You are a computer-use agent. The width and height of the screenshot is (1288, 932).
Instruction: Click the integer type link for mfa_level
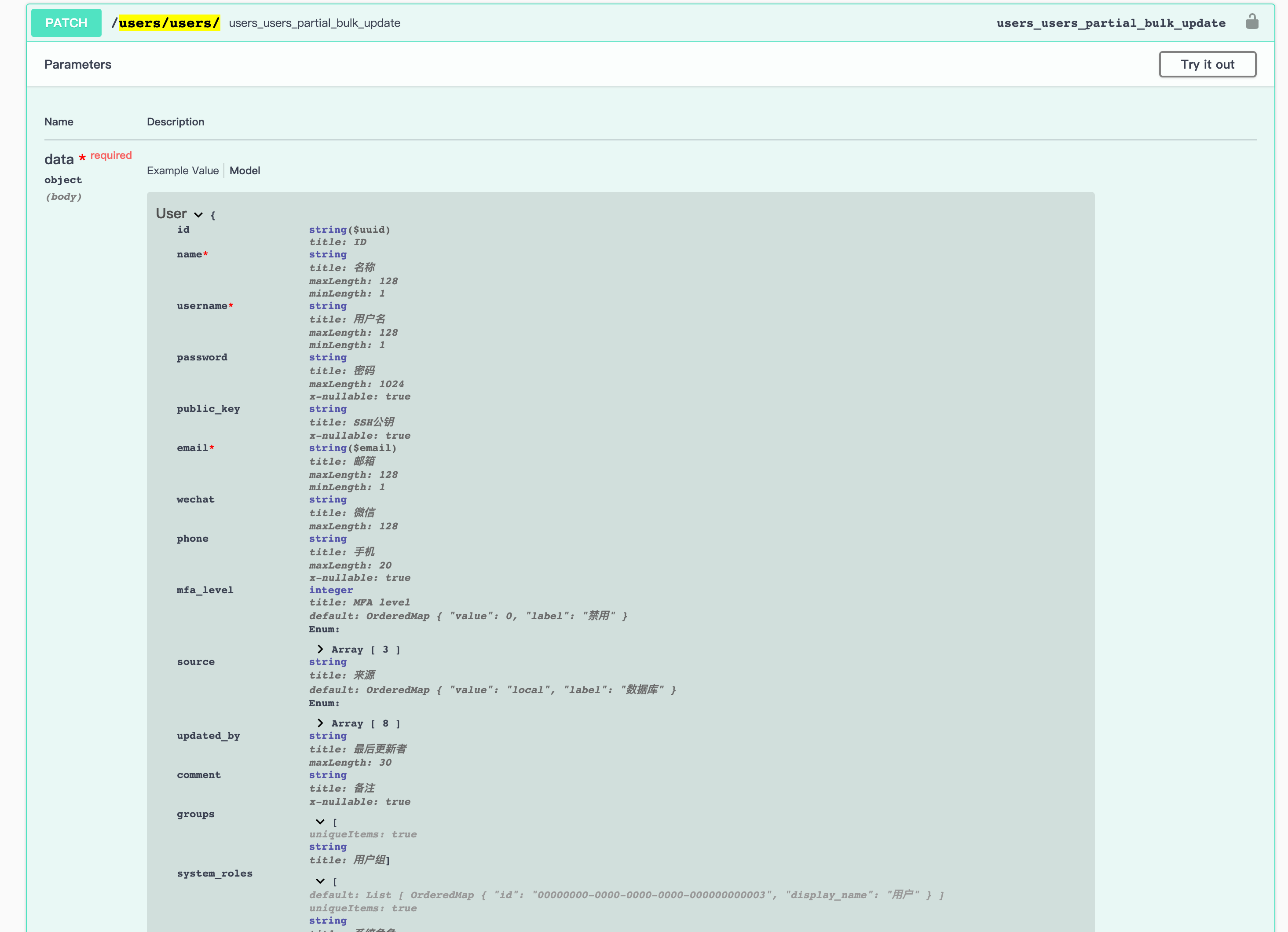pyautogui.click(x=331, y=590)
